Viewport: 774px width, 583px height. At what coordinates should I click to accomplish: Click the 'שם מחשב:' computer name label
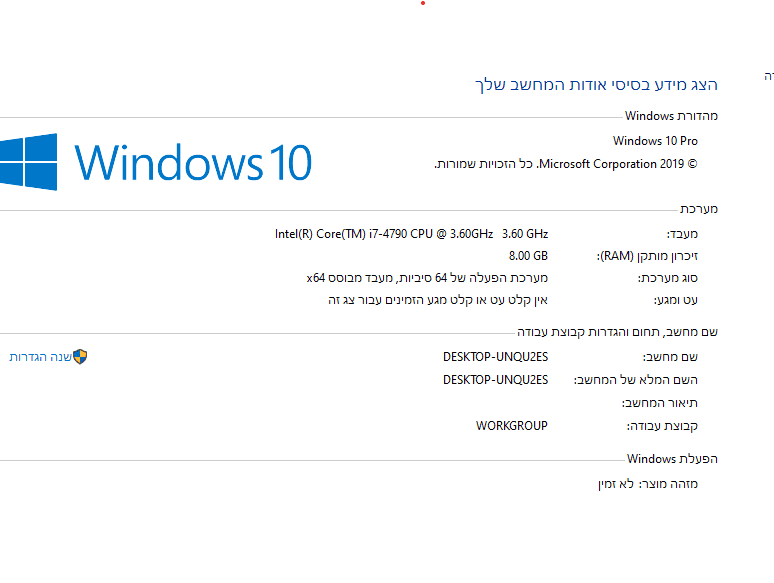[x=670, y=357]
